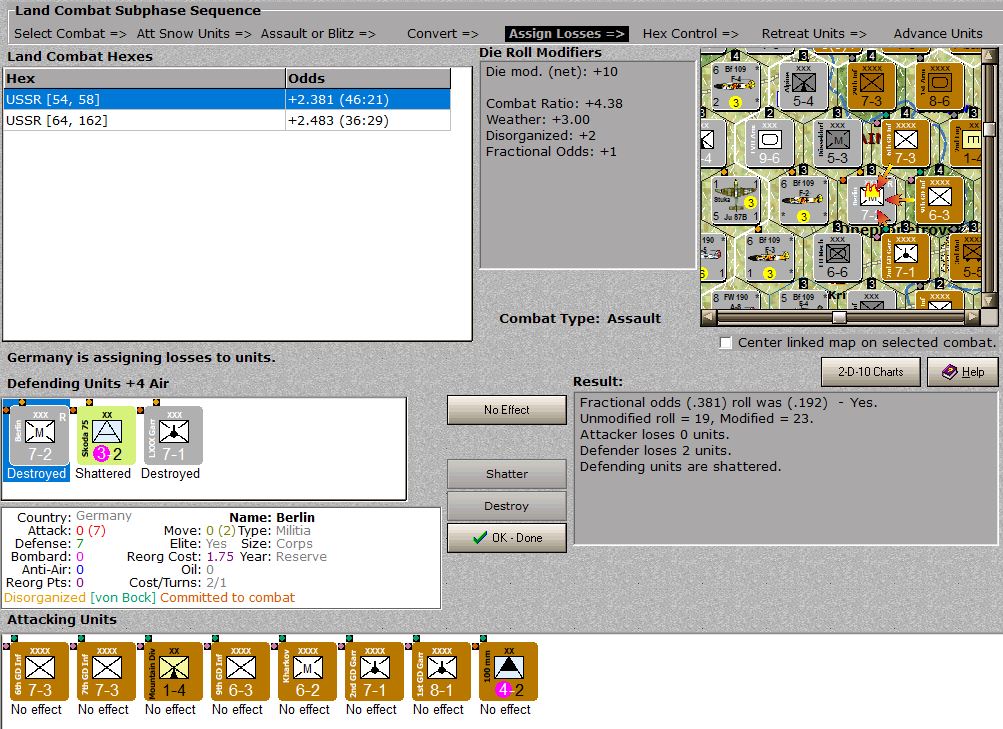Screen dimensions: 1003x729
Task: Click the von Bock HQ reference text
Action: pyautogui.click(x=123, y=597)
